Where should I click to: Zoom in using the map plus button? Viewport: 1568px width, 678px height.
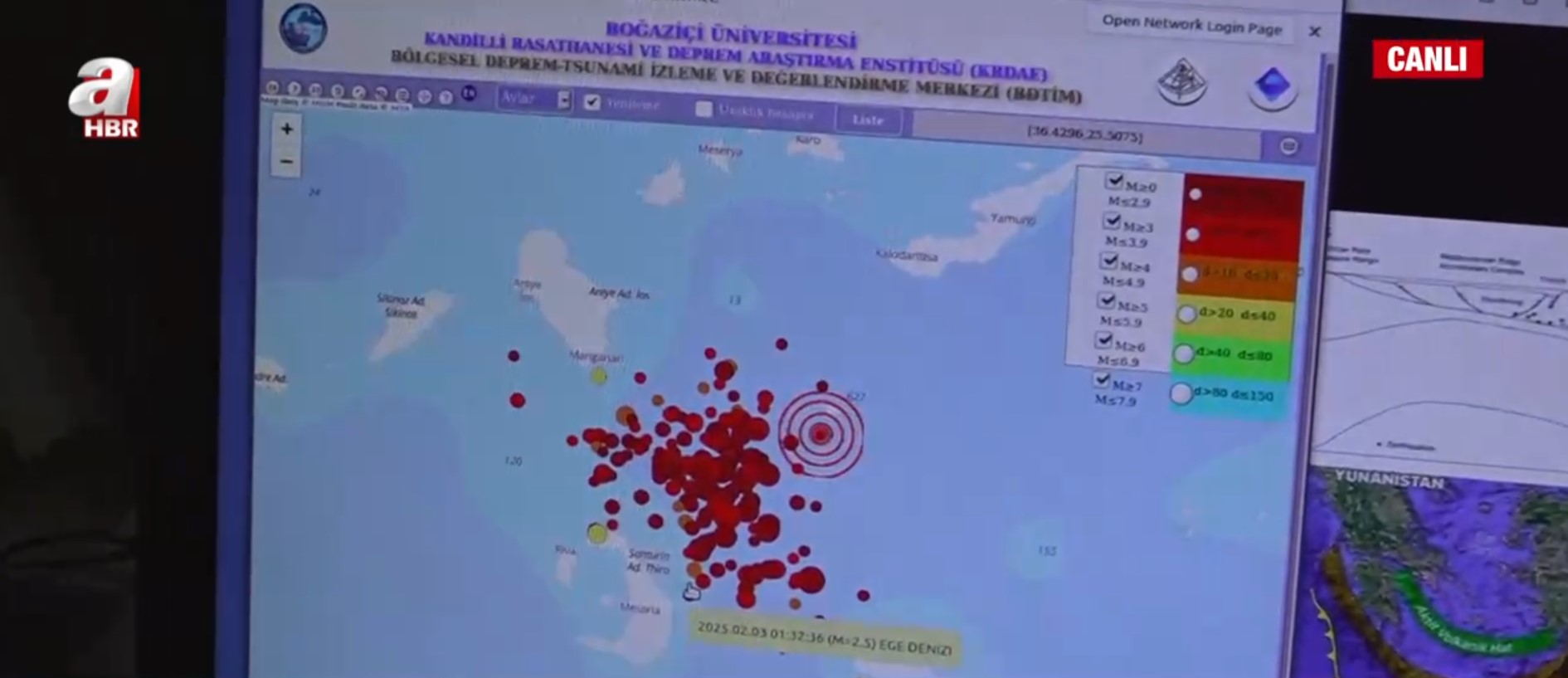[286, 129]
